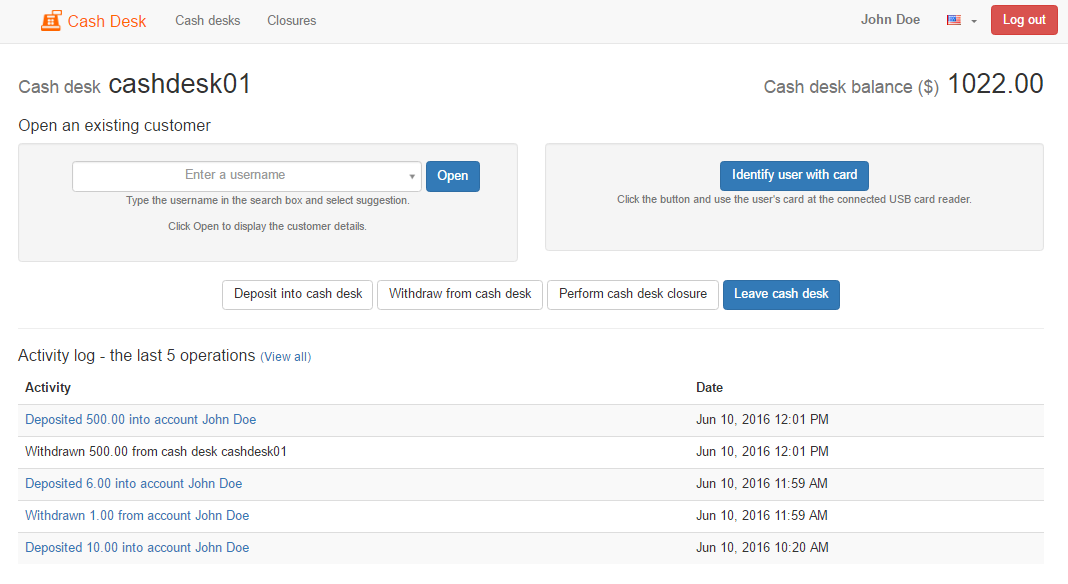Click the blue Open button

(452, 176)
